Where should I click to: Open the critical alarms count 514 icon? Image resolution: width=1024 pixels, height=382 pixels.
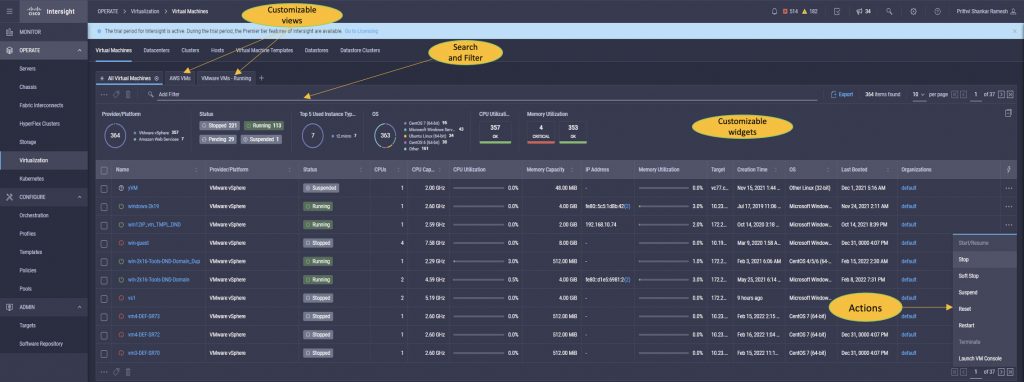(791, 11)
